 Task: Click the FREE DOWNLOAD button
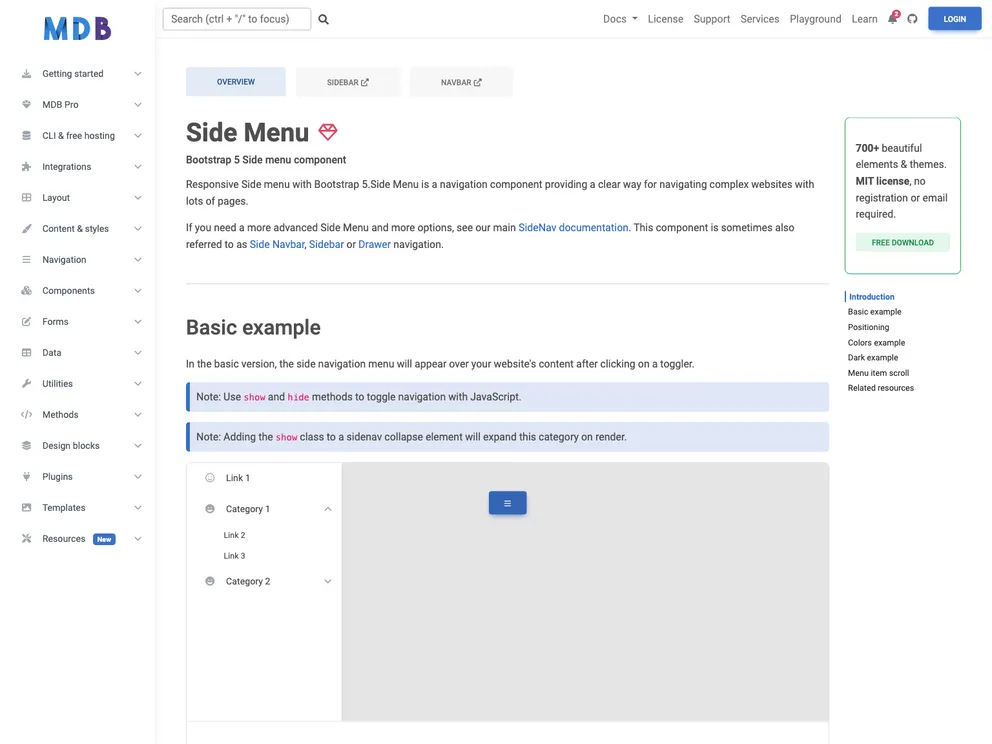tap(902, 242)
